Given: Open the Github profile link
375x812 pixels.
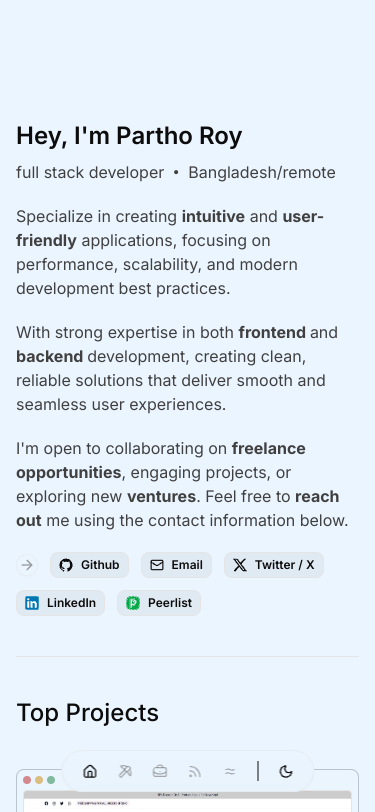Looking at the screenshot, I should point(89,565).
